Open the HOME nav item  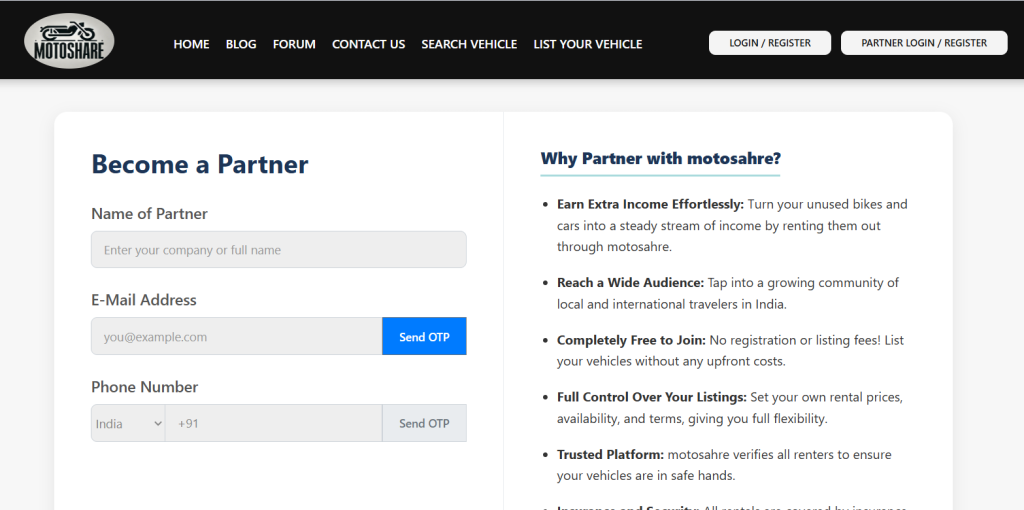point(191,44)
